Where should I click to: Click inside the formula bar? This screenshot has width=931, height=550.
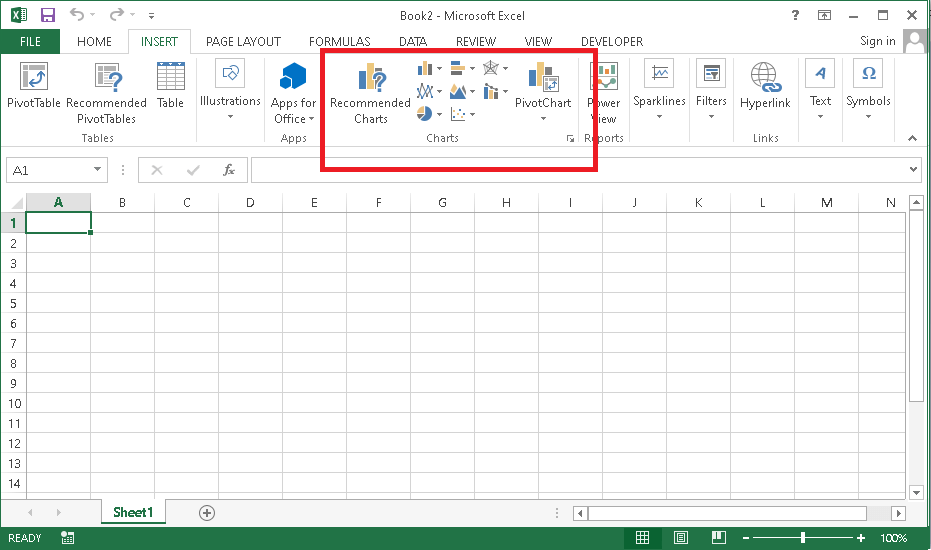(579, 170)
